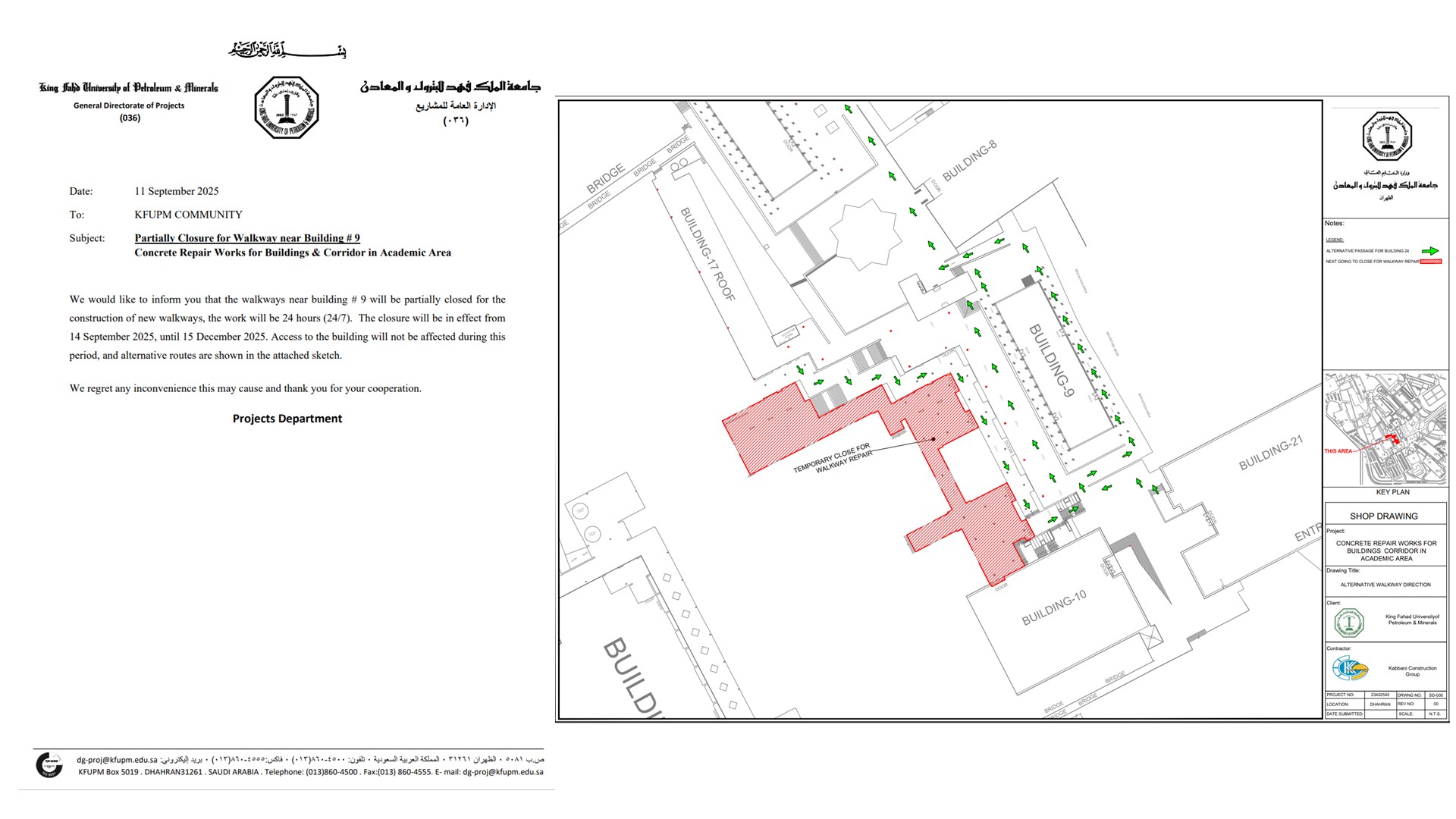Image resolution: width=1456 pixels, height=819 pixels.
Task: Open the Key Plan thumbnail map
Action: 1385,429
